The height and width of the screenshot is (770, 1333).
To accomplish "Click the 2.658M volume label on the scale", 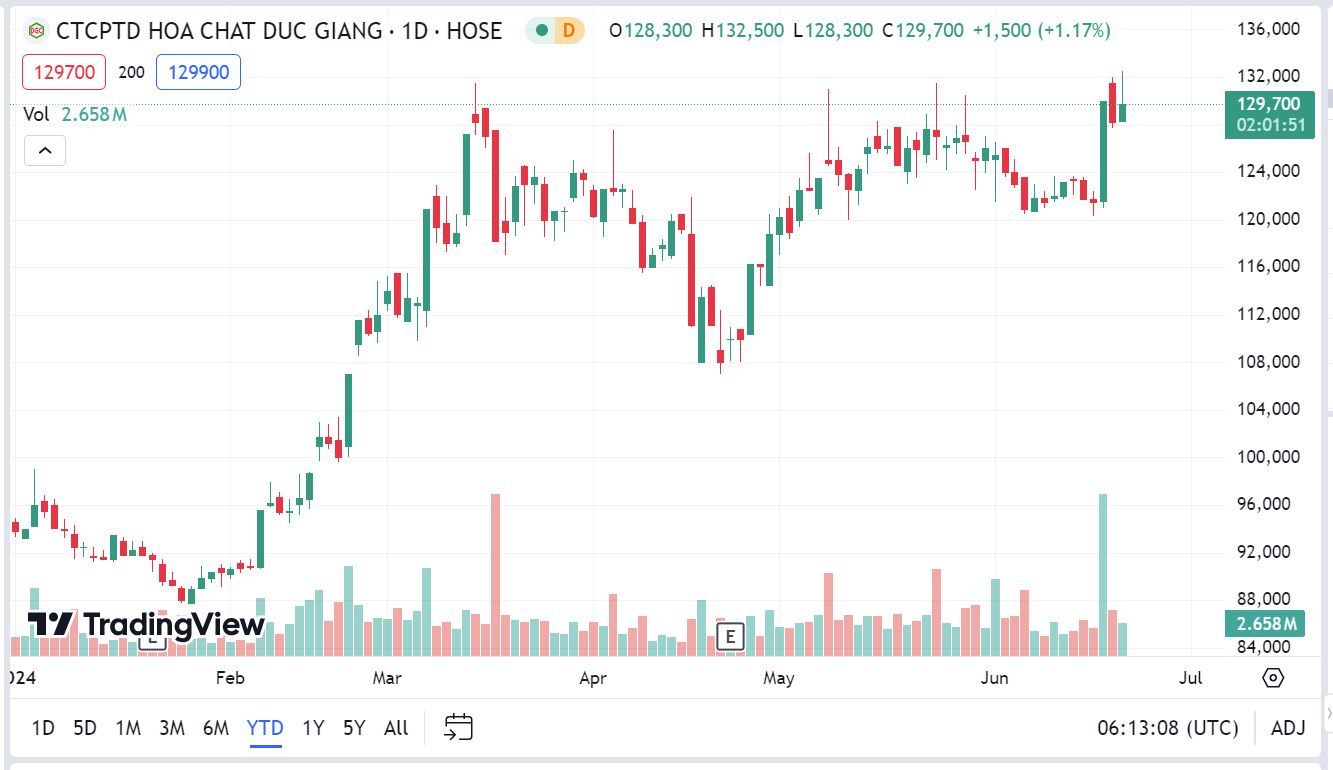I will coord(1269,624).
